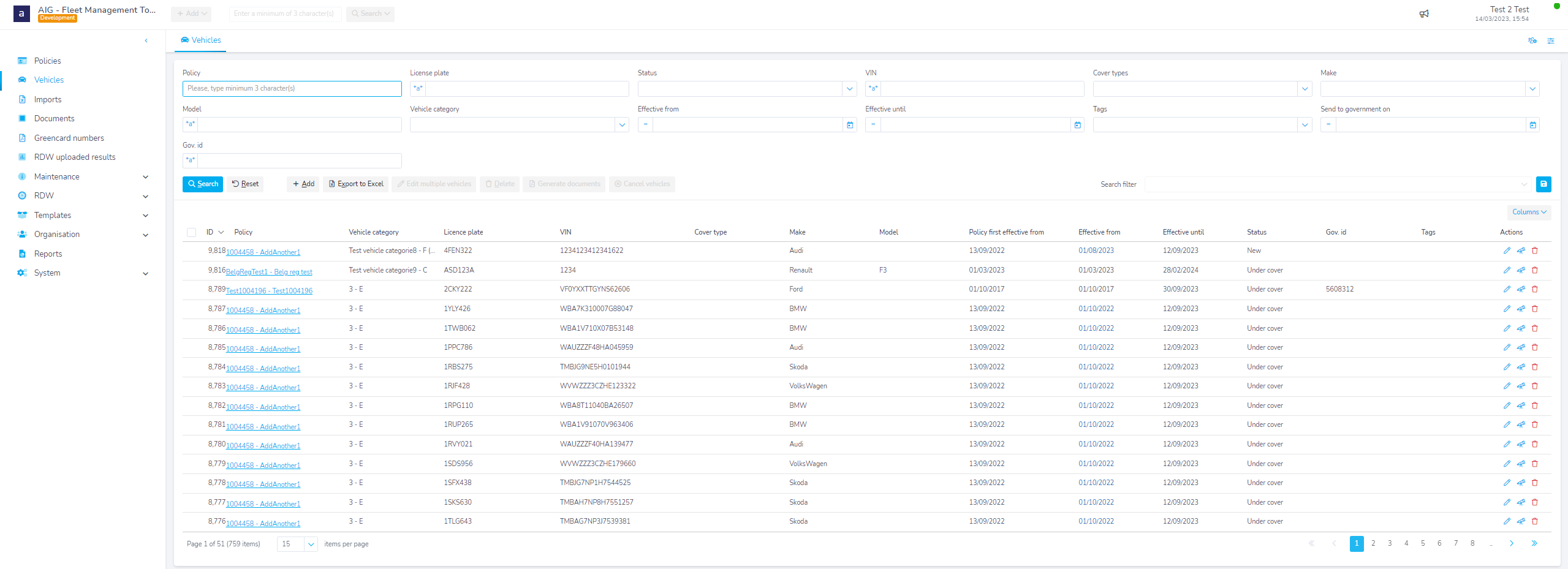Viewport: 1568px width, 569px height.
Task: Open the top Add dropdown button
Action: click(191, 13)
